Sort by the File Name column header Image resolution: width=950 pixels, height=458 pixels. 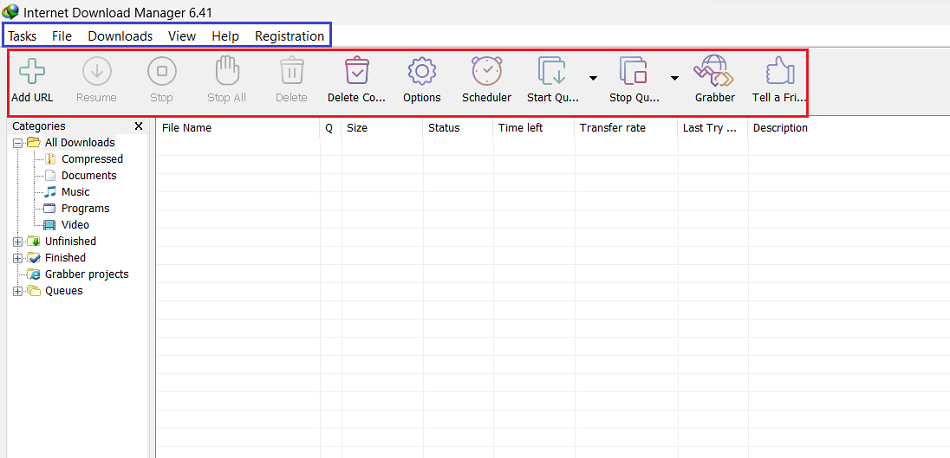pyautogui.click(x=187, y=128)
